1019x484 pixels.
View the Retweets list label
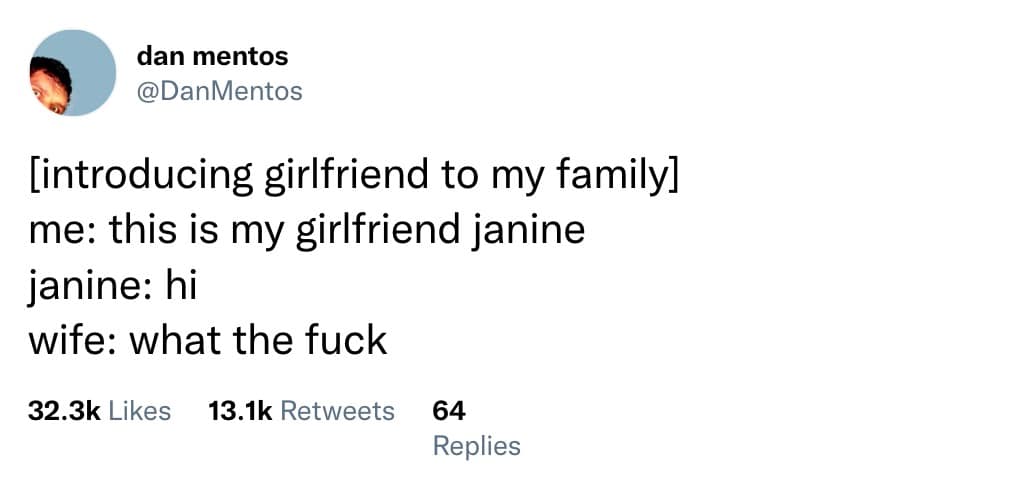click(337, 410)
